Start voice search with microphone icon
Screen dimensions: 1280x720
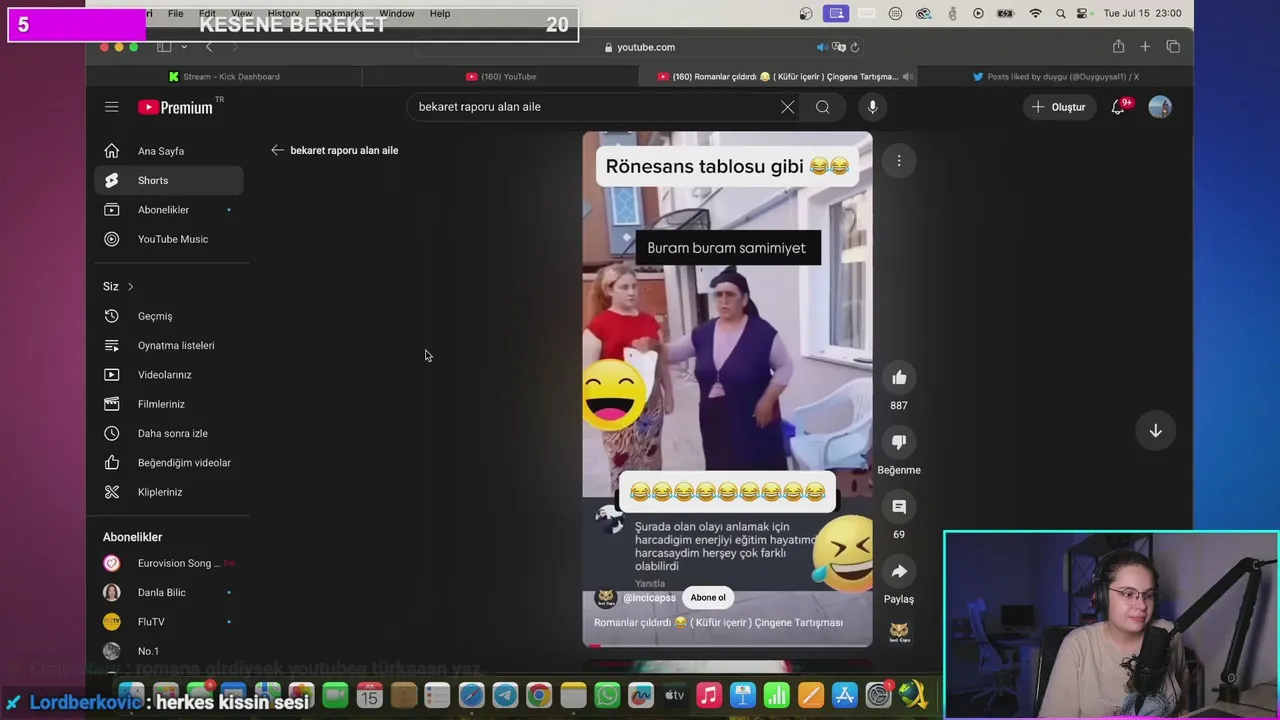(x=872, y=107)
